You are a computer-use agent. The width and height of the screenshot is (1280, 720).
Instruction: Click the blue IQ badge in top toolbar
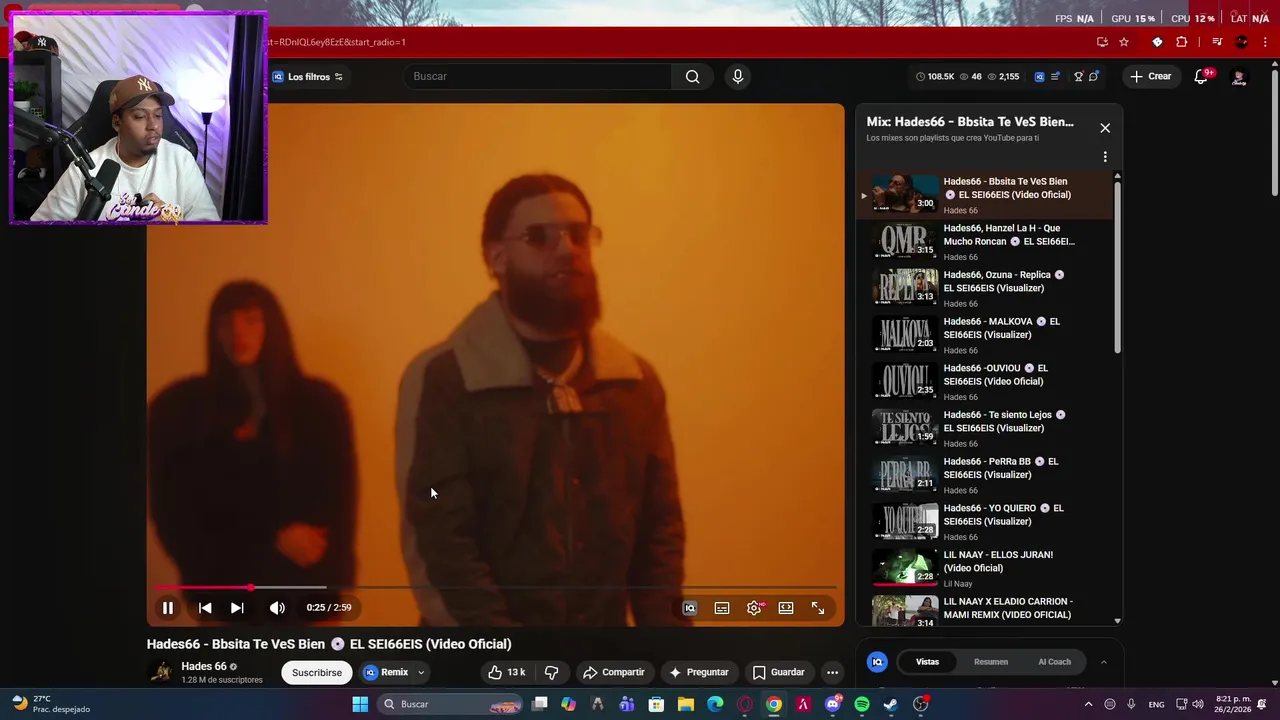[1039, 77]
